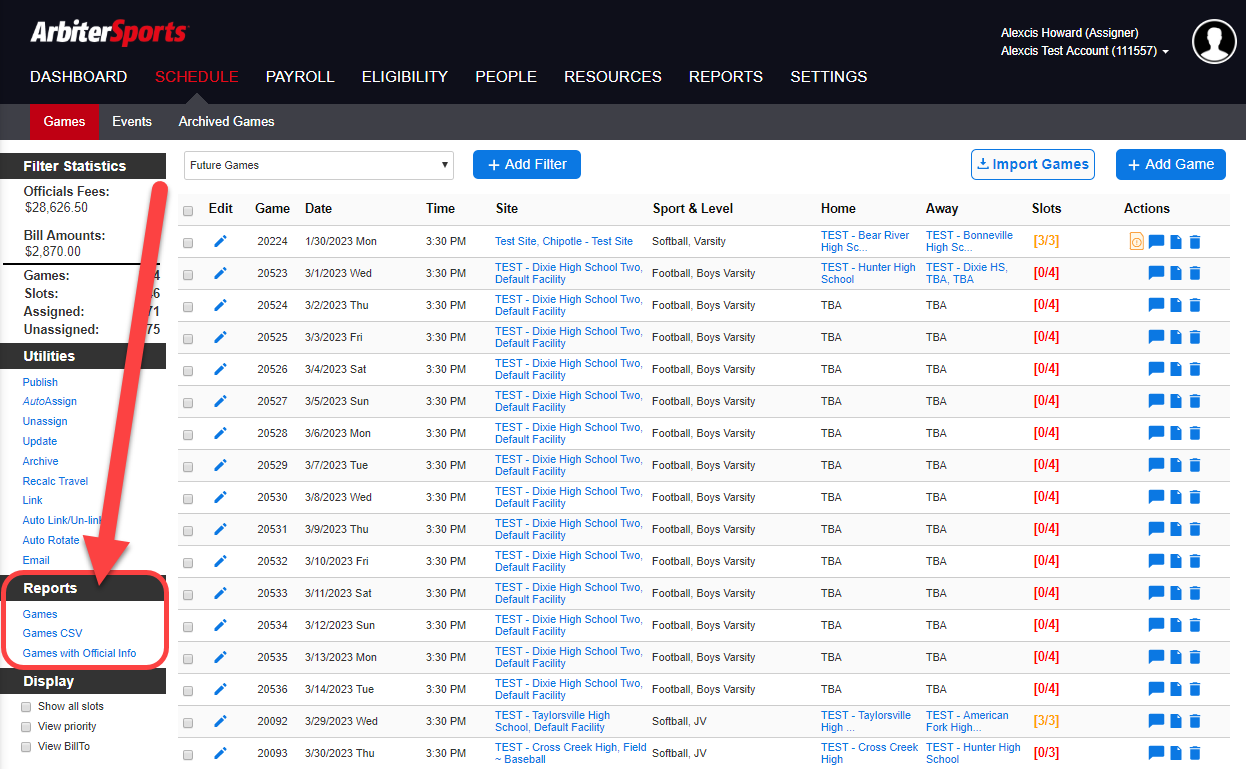Open the ELIGIBILITY menu
This screenshot has height=769, width=1246.
[x=405, y=77]
